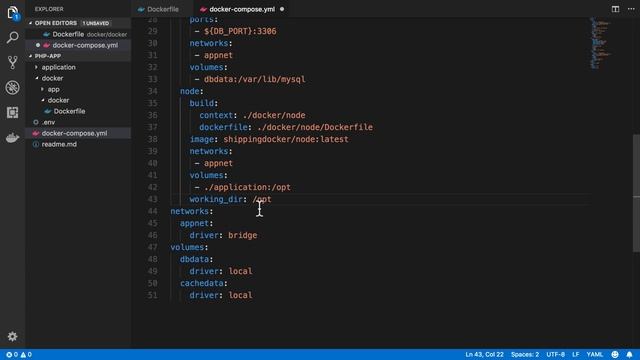Screen dimensions: 640x360
Task: Change the YAML language mode
Action: click(x=595, y=355)
